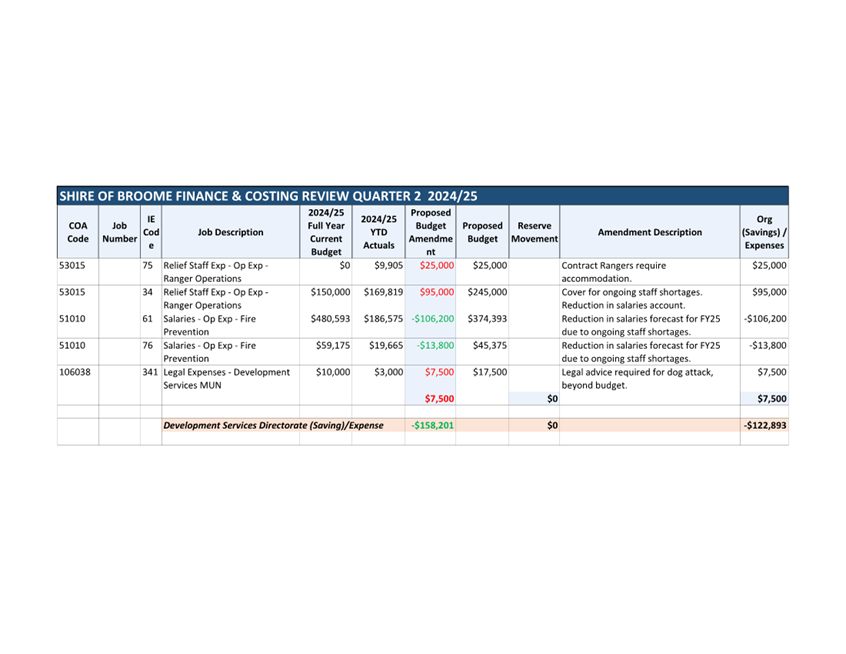Screen dimensions: 846x654
Task: Select the Reserve Movement column header
Action: pos(534,232)
